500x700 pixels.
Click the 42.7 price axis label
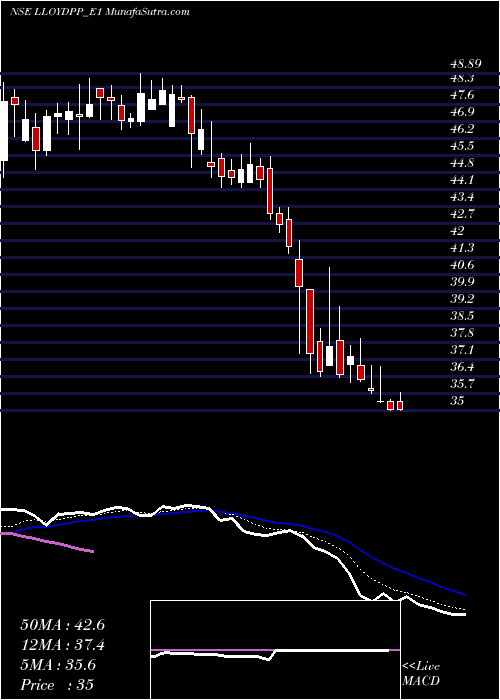coord(462,214)
